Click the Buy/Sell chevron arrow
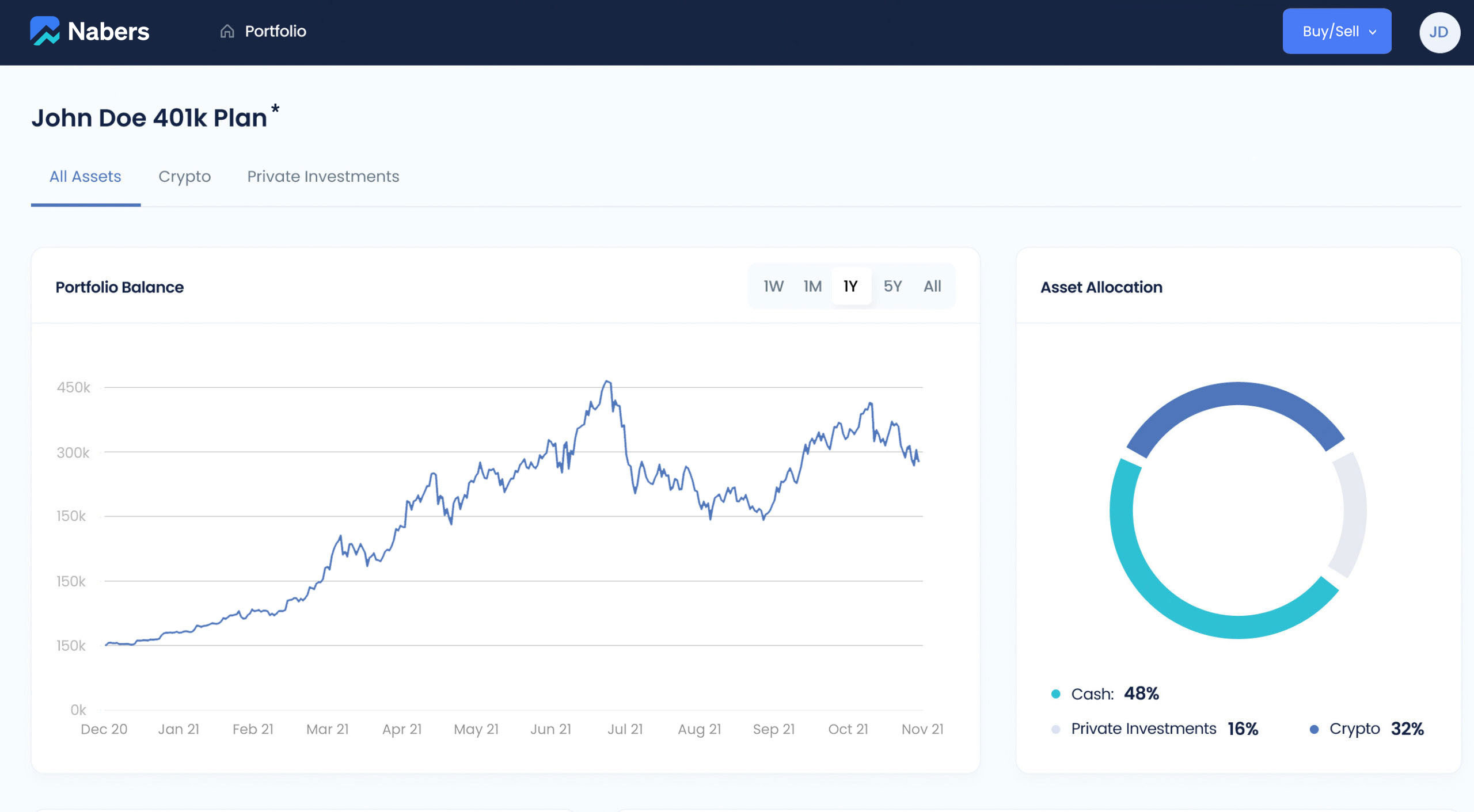The image size is (1474, 812). (1373, 32)
